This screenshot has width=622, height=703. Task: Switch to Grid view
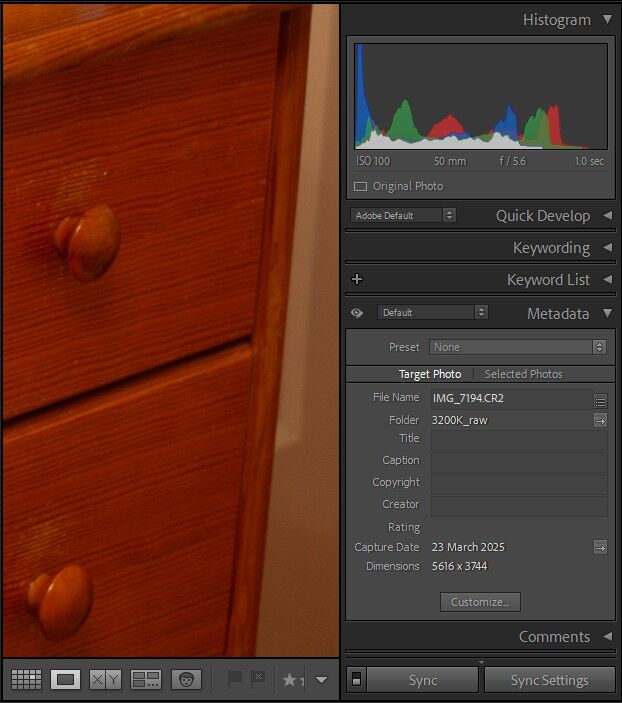click(26, 679)
